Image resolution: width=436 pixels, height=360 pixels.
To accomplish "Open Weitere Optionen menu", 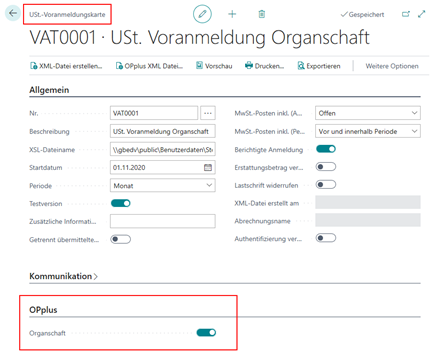I will [392, 66].
